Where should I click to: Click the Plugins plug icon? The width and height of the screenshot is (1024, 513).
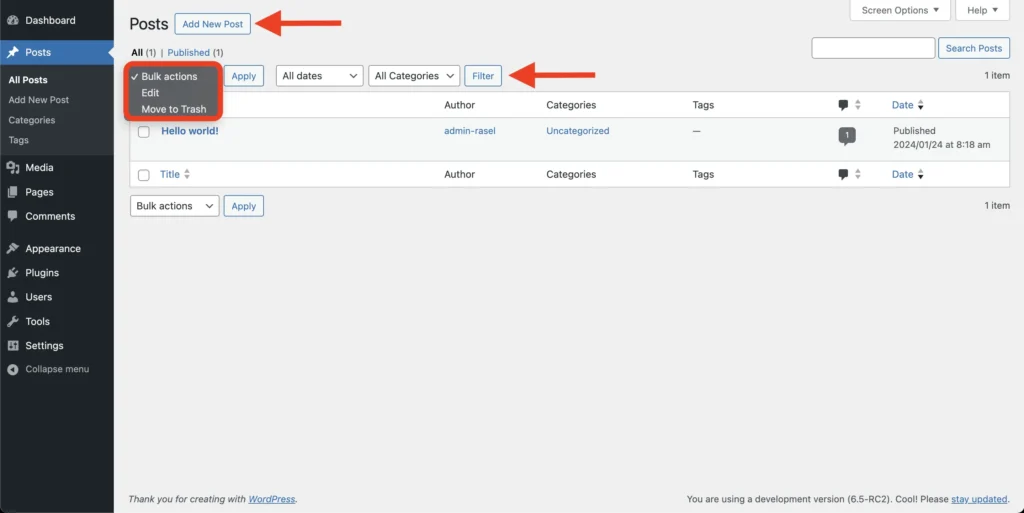[x=12, y=273]
